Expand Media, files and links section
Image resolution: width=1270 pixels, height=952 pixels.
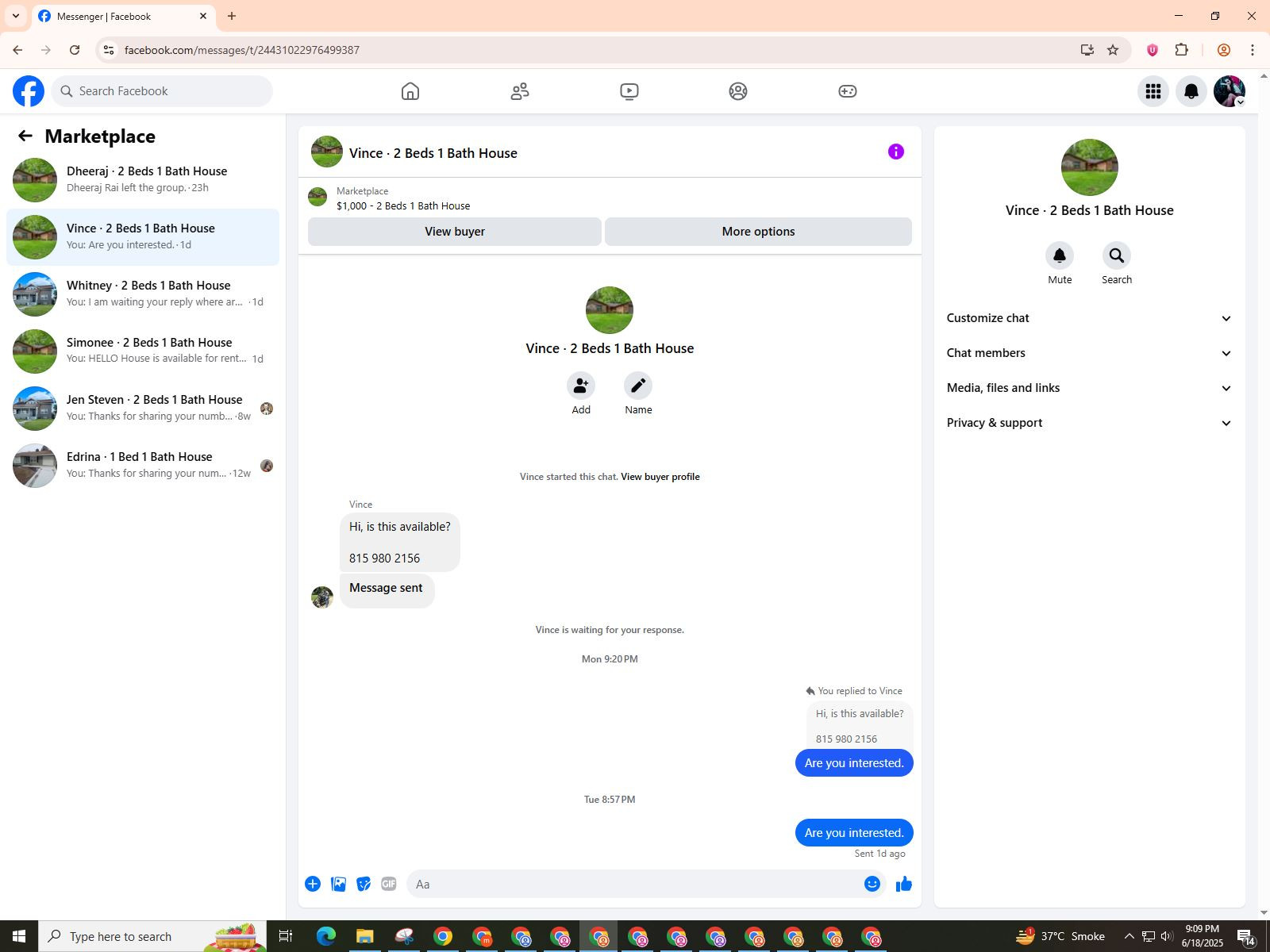1089,388
